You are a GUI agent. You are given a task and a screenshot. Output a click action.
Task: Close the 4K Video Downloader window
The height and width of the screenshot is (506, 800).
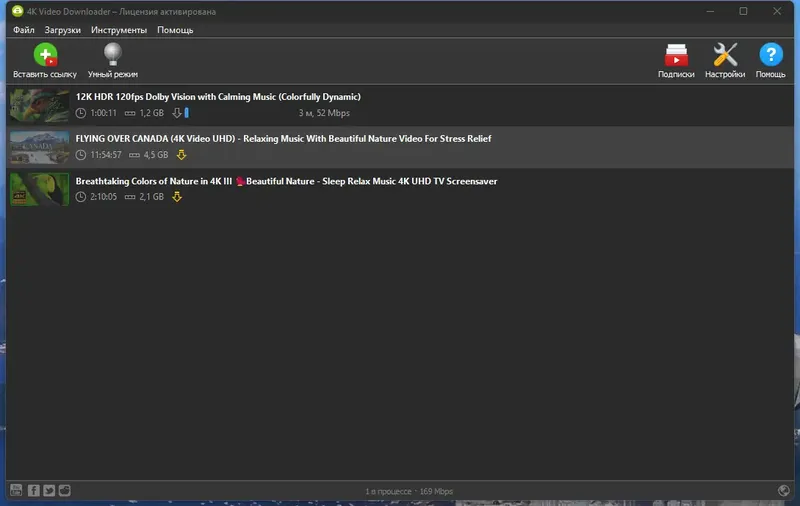click(777, 11)
